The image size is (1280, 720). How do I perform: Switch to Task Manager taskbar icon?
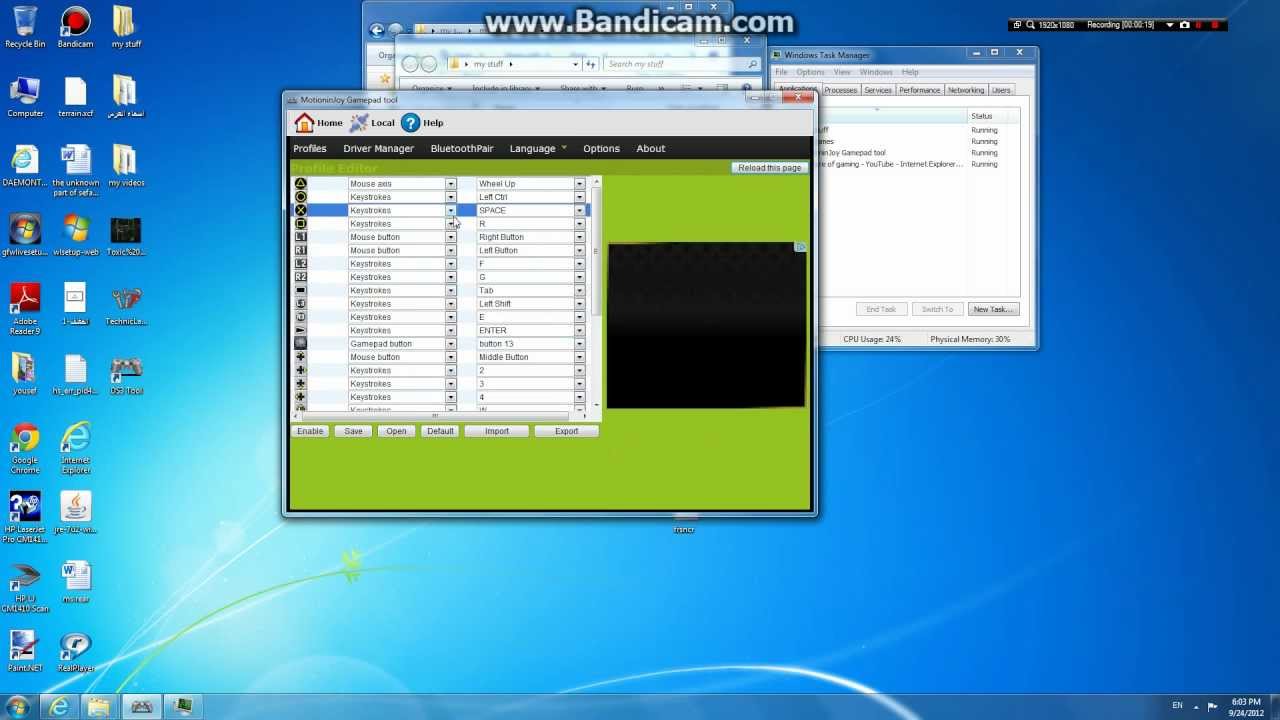coord(183,707)
